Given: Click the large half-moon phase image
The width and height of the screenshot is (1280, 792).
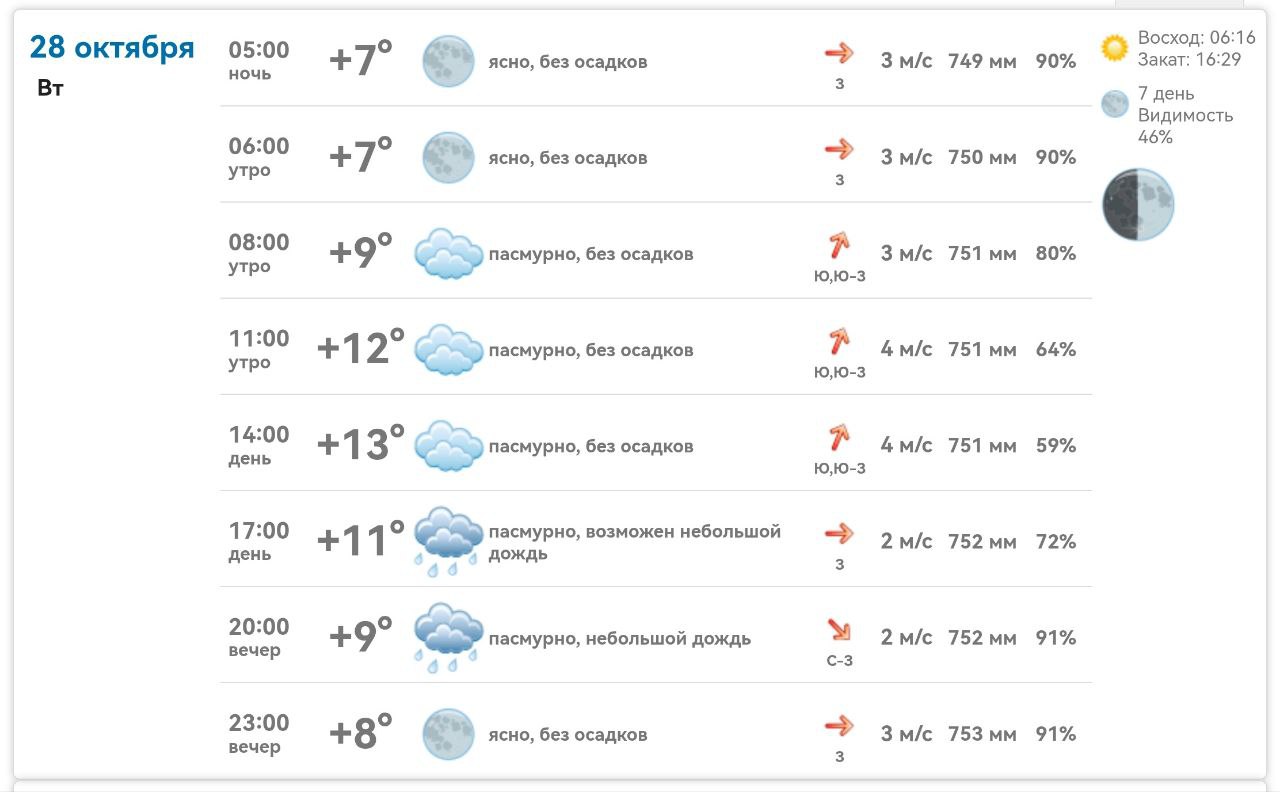Looking at the screenshot, I should 1137,204.
